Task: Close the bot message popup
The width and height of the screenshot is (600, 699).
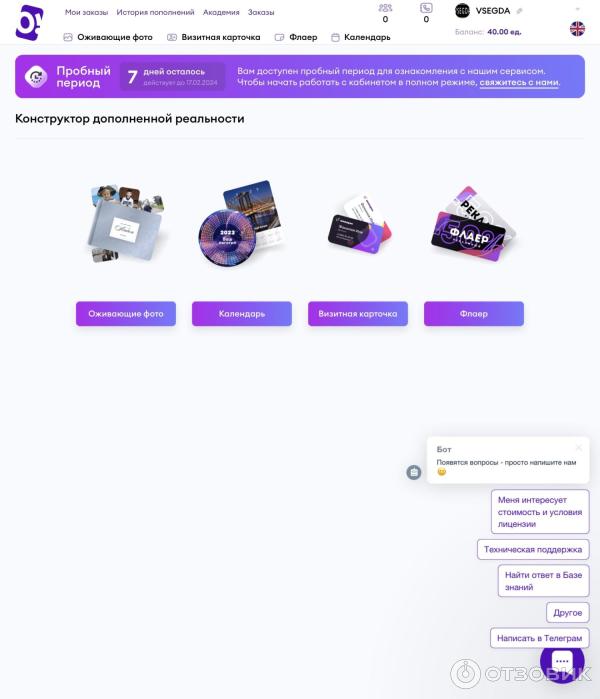Action: pyautogui.click(x=579, y=448)
